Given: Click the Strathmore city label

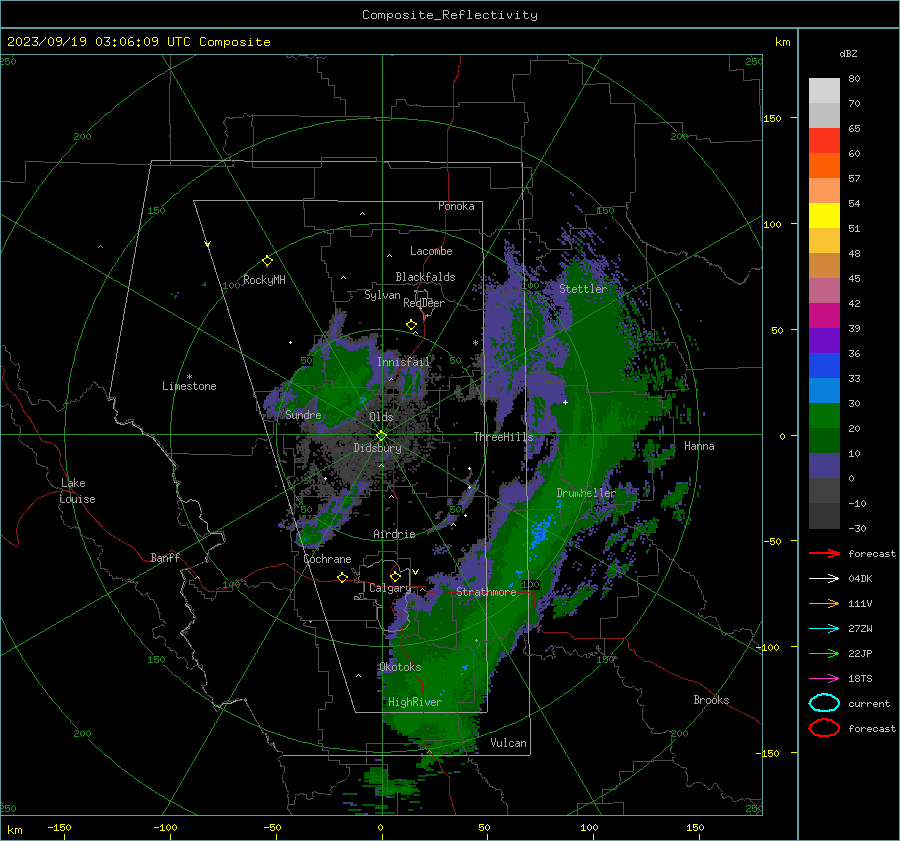Looking at the screenshot, I should pos(486,592).
